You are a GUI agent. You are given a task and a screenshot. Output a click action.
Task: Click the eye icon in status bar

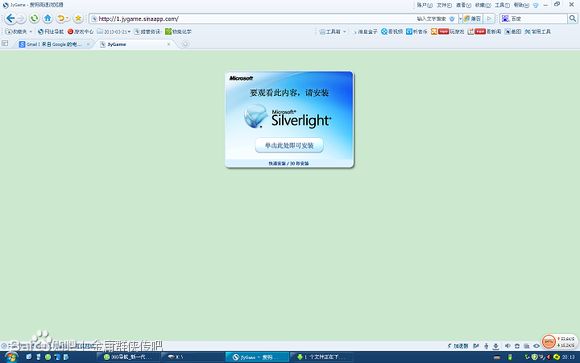tap(536, 346)
